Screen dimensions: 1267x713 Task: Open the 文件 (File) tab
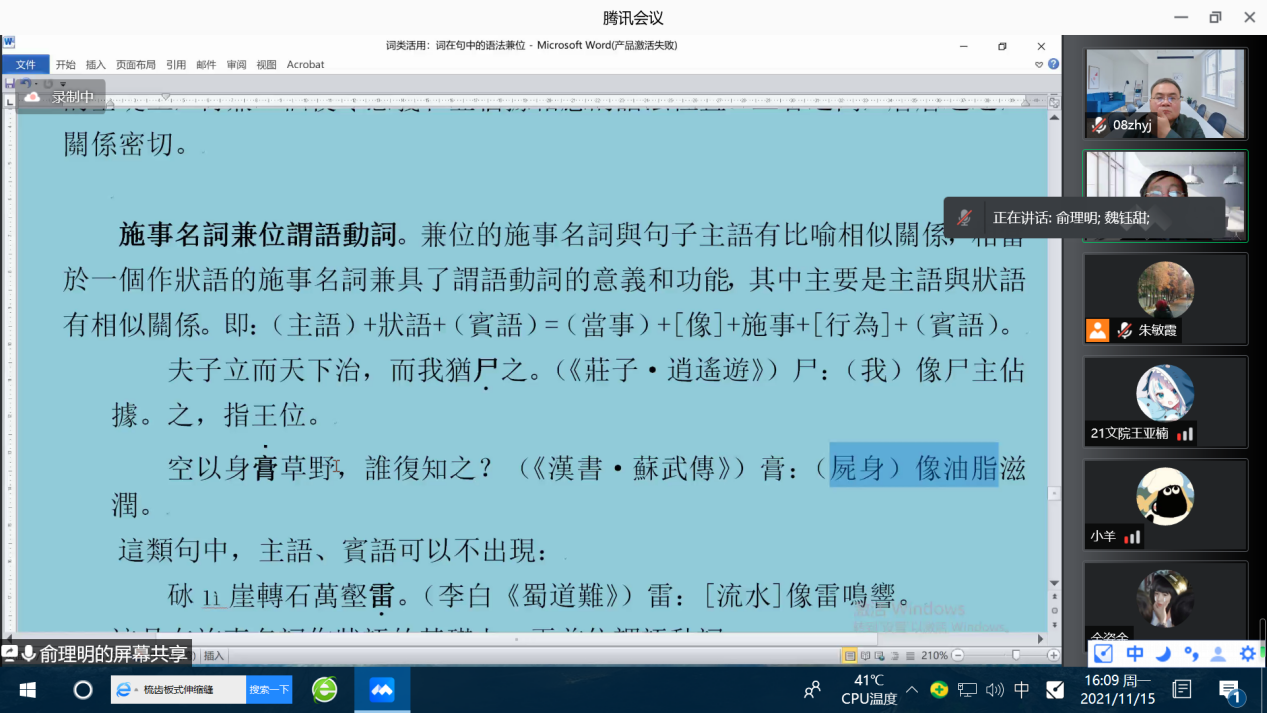click(x=25, y=64)
